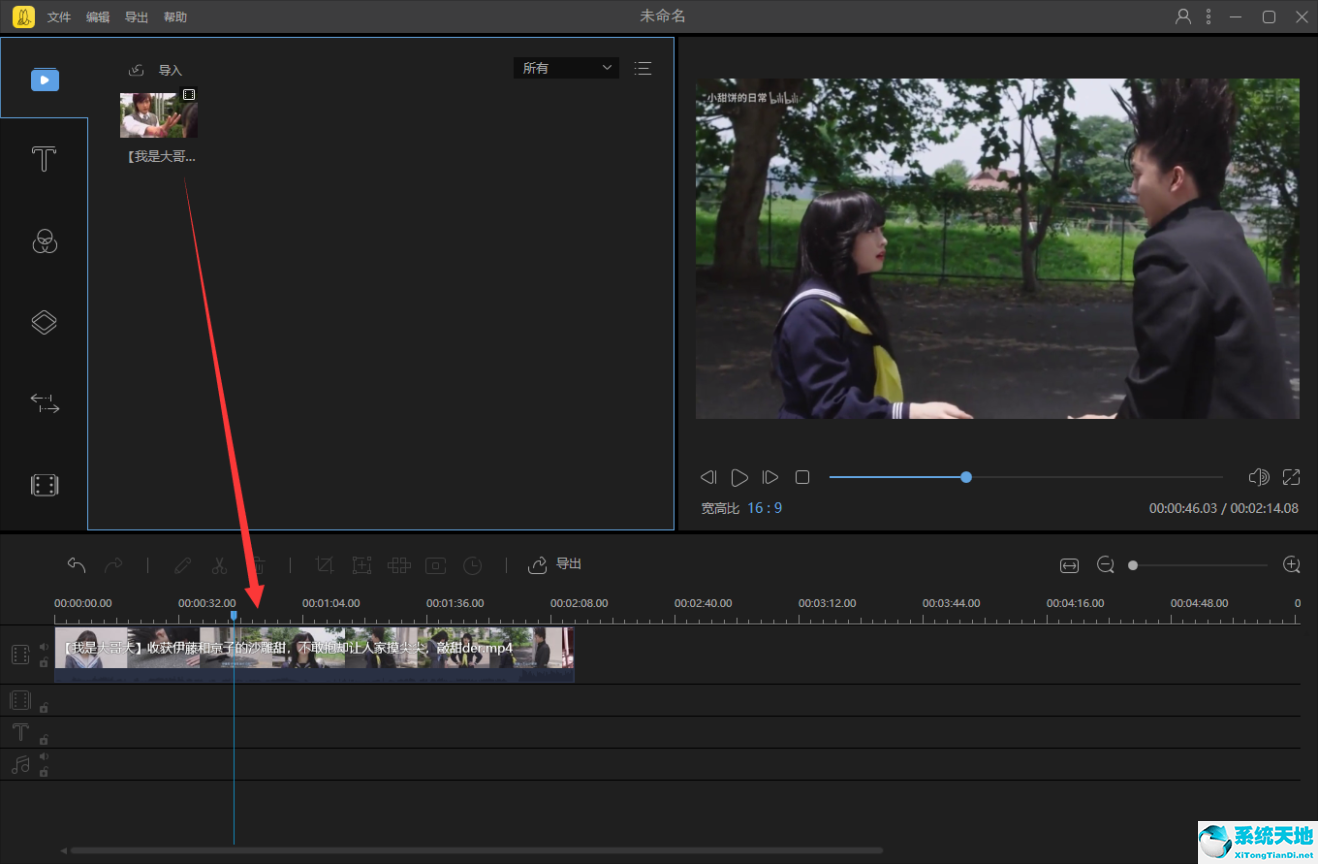Image resolution: width=1318 pixels, height=864 pixels.
Task: Click 导入 to import media
Action: [x=157, y=70]
